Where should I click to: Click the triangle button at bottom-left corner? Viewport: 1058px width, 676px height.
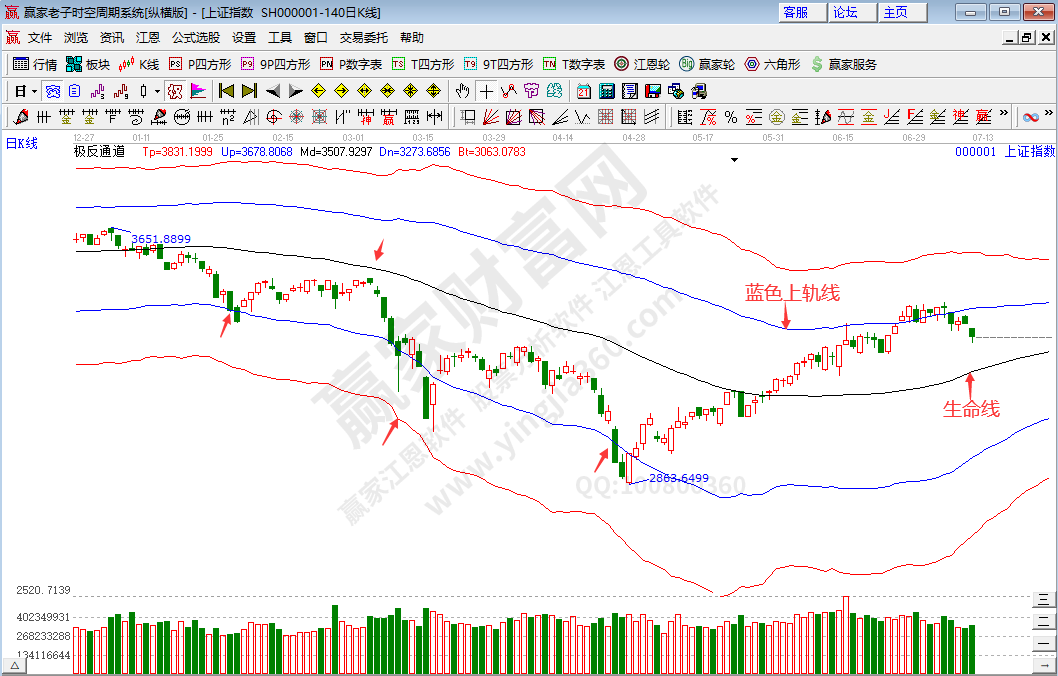(14, 665)
